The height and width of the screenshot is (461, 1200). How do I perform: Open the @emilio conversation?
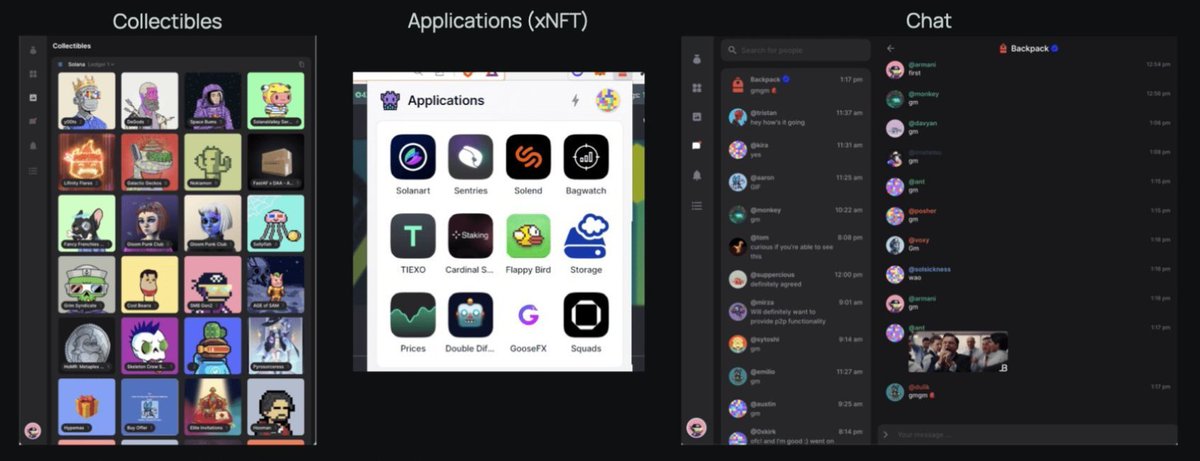click(796, 376)
